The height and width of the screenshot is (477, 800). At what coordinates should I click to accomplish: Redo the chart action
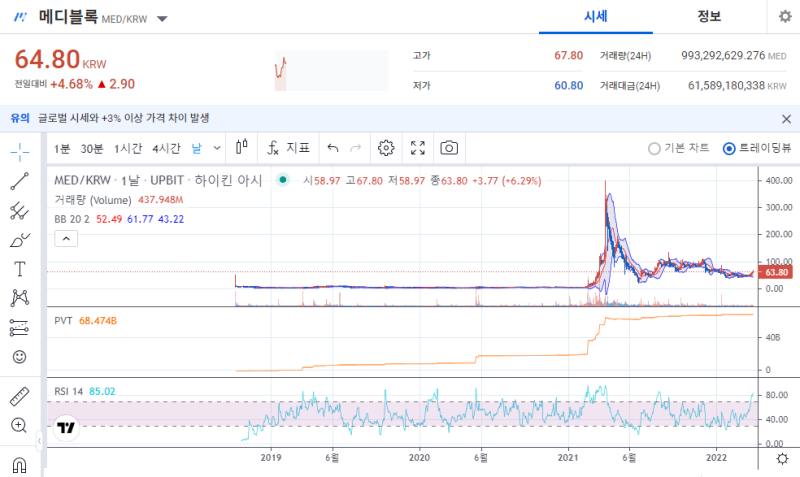(x=356, y=148)
